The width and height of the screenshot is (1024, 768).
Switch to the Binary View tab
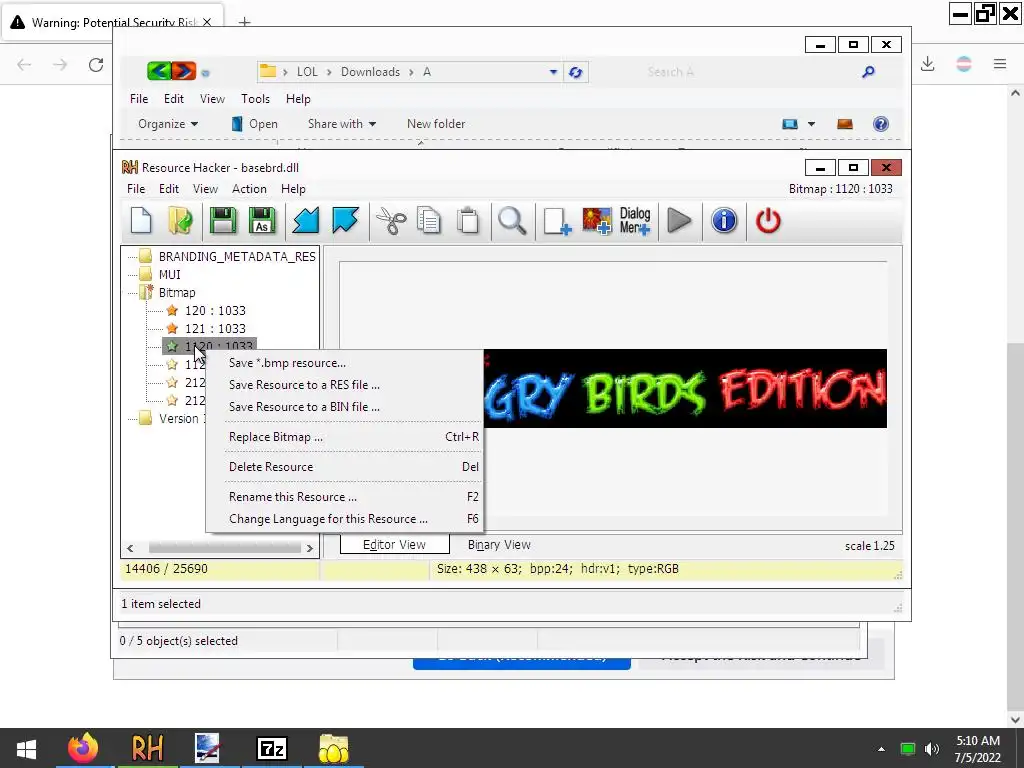click(499, 545)
